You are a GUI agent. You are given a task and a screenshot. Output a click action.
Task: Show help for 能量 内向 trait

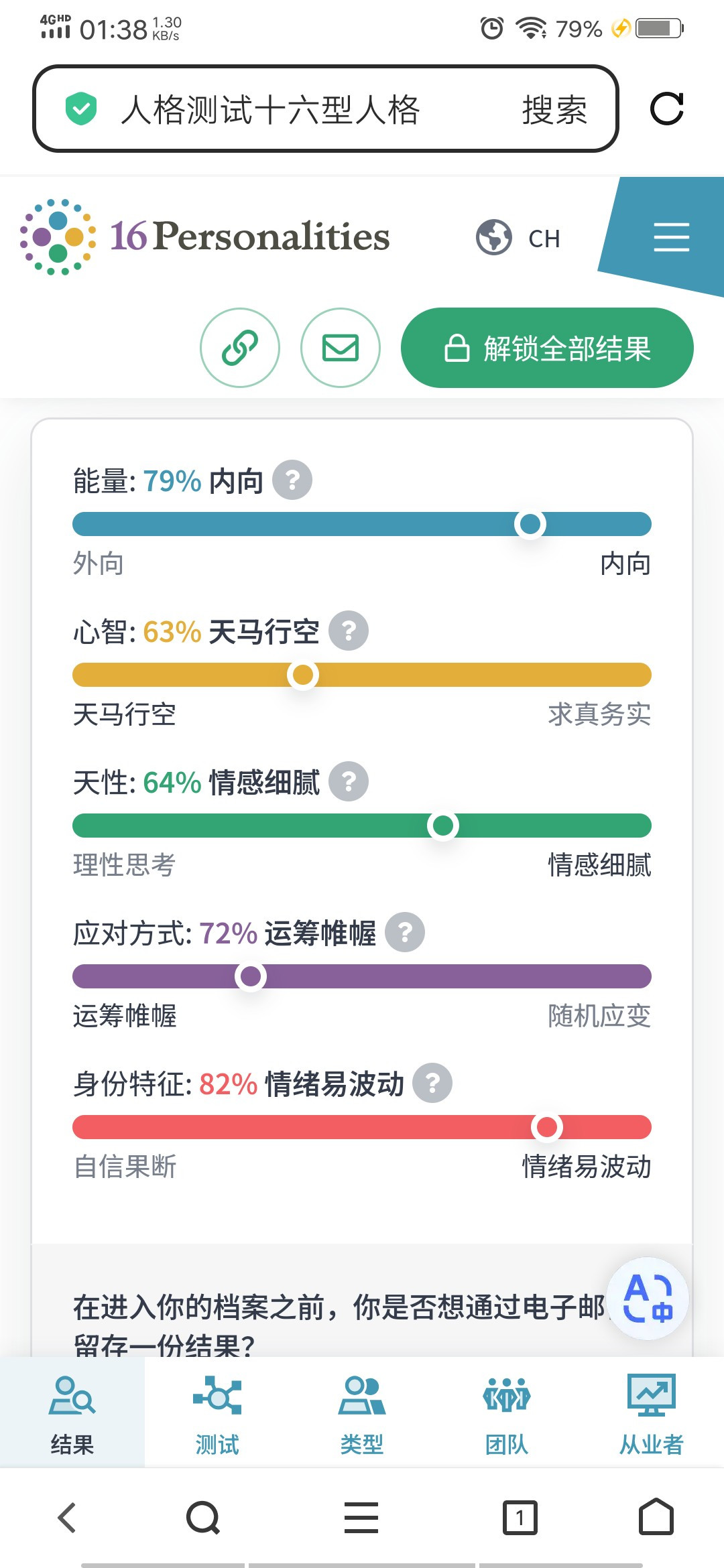point(292,480)
